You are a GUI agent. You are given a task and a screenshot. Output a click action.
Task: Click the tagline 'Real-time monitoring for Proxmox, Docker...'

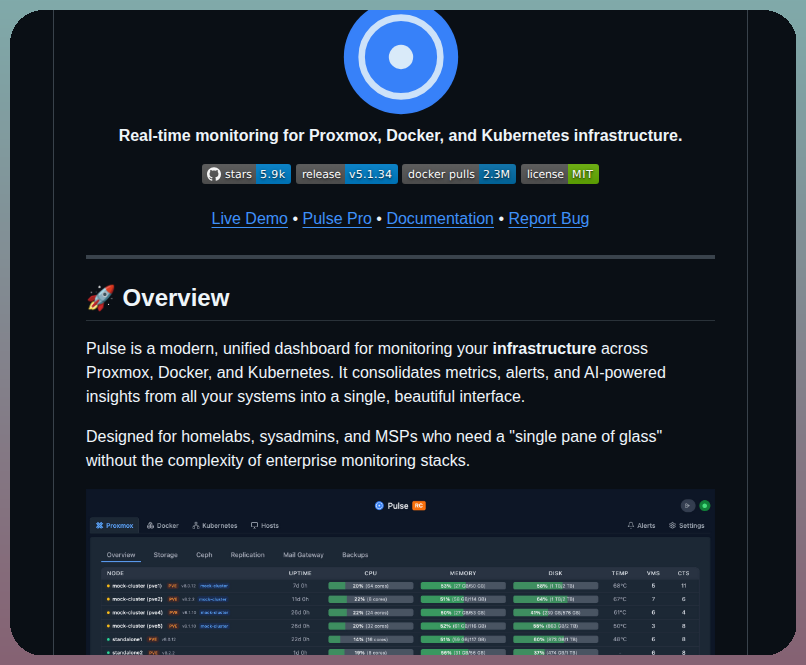tap(400, 135)
